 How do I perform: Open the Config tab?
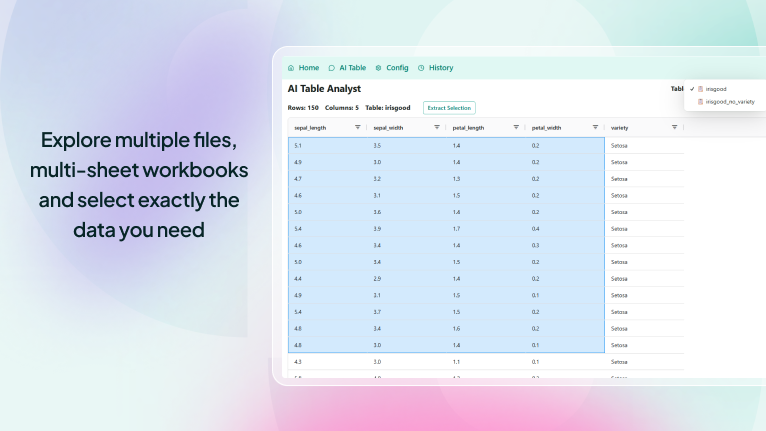tap(397, 68)
